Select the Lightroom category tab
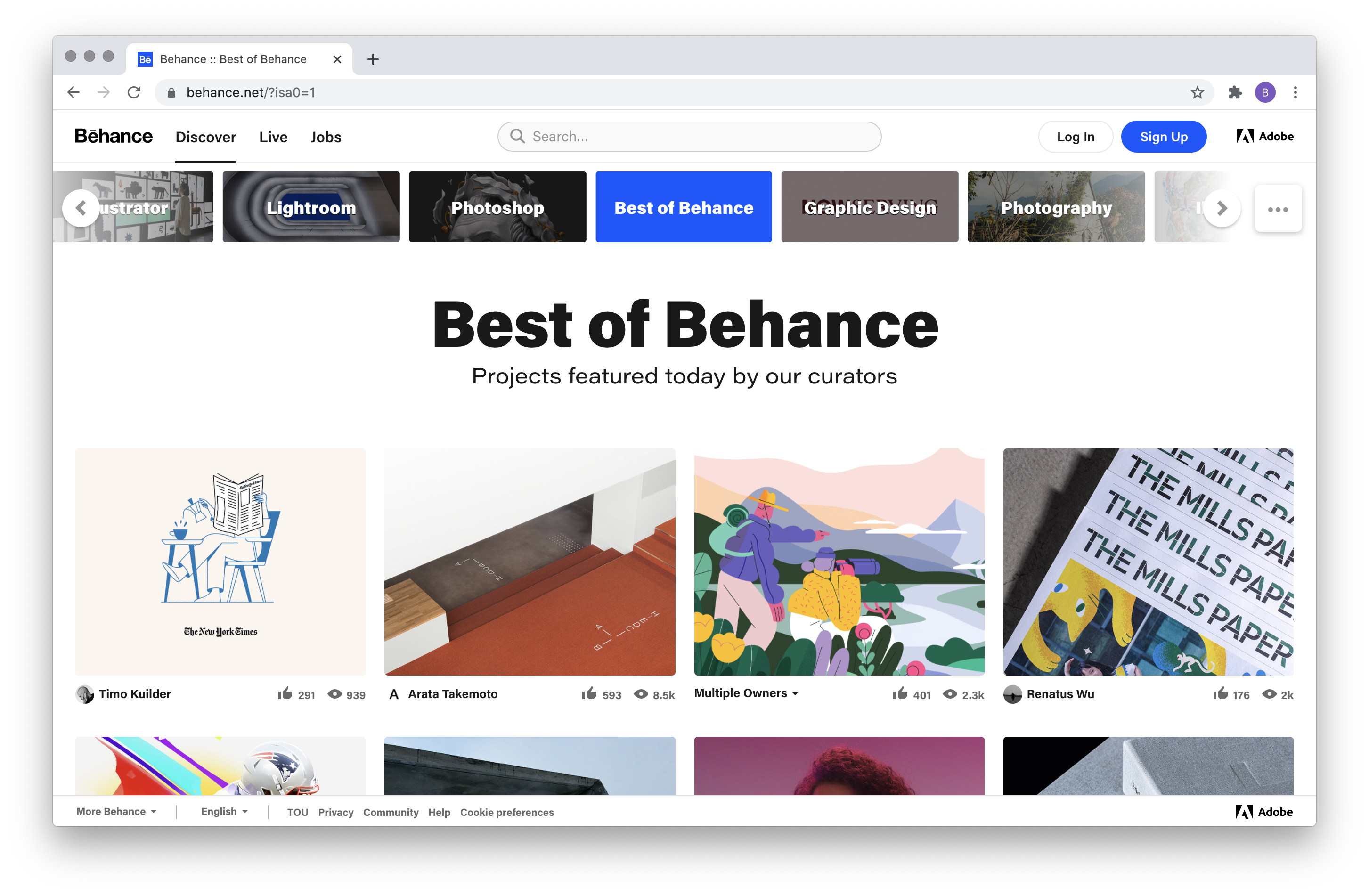The image size is (1369, 896). (x=311, y=207)
